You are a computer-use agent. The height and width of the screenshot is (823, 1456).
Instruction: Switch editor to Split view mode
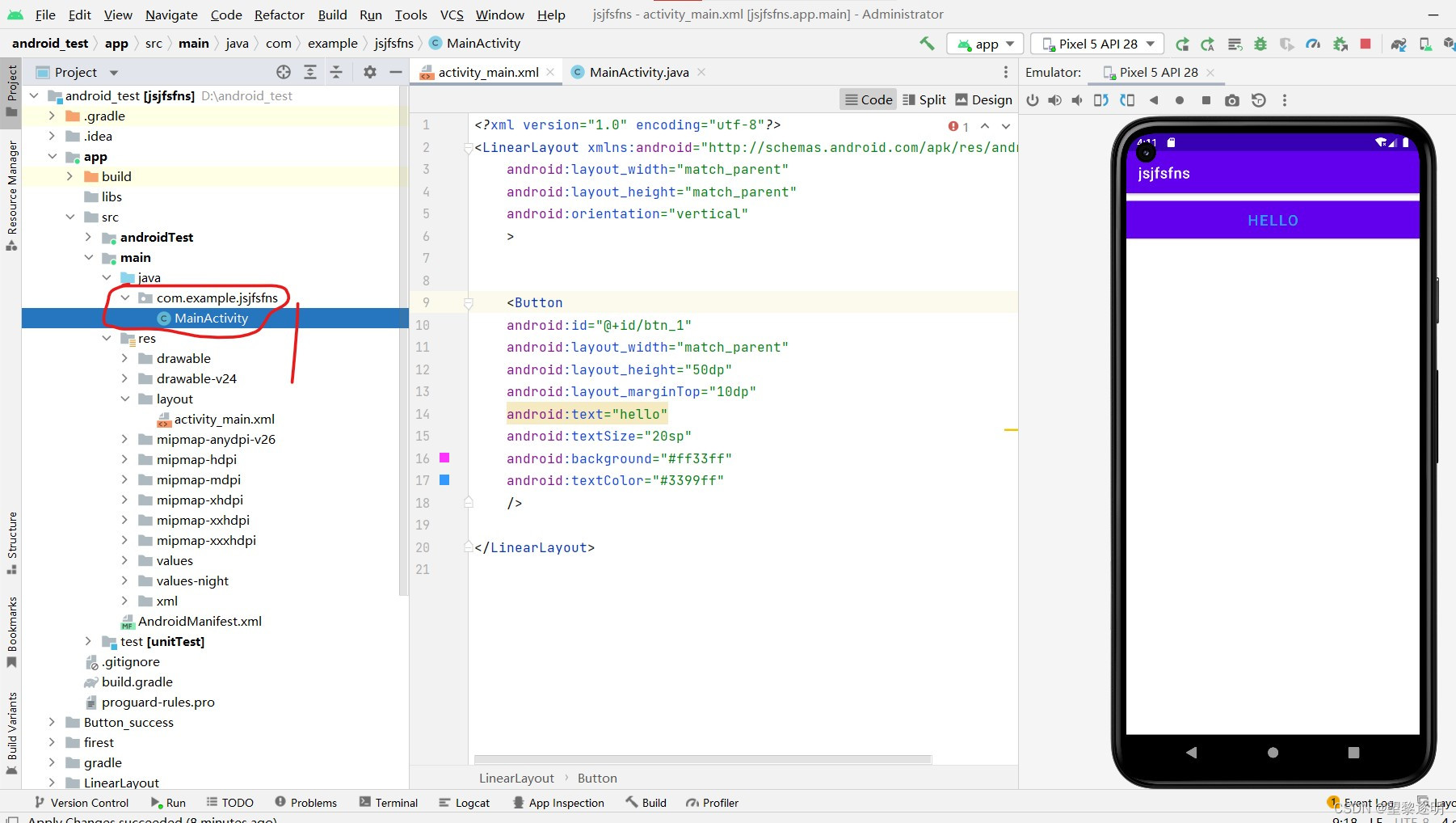pyautogui.click(x=924, y=99)
